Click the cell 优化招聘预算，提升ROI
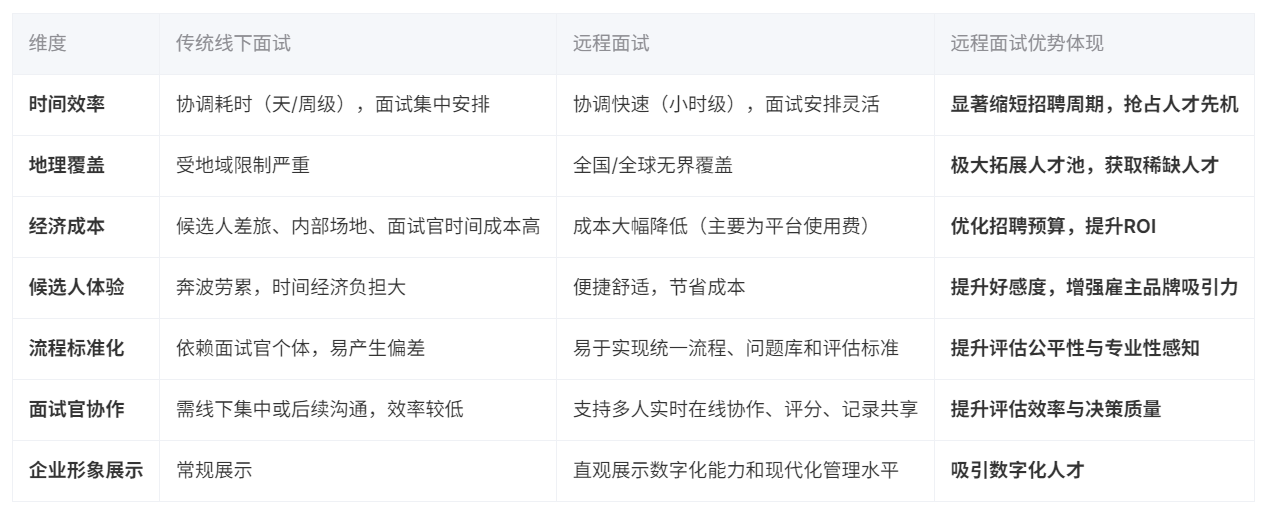 1053,227
